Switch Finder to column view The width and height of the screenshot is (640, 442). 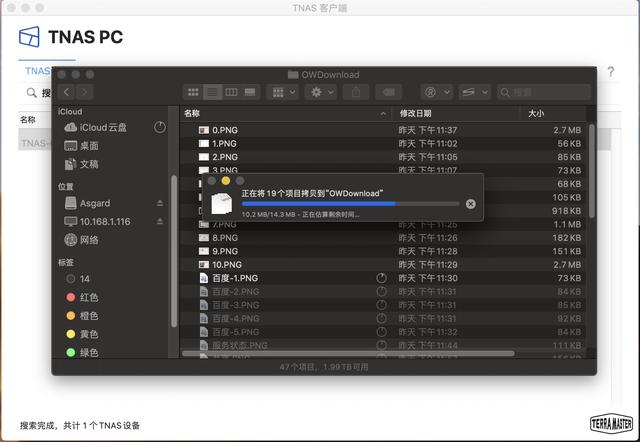click(x=231, y=92)
